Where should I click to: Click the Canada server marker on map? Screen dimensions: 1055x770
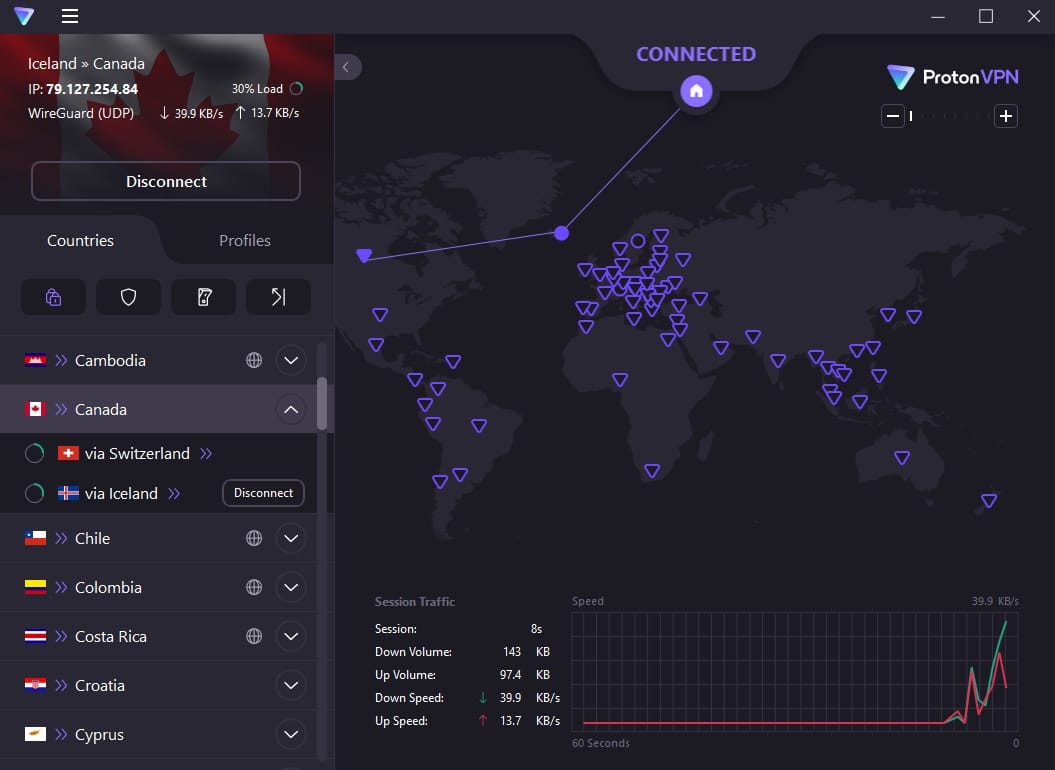[364, 255]
